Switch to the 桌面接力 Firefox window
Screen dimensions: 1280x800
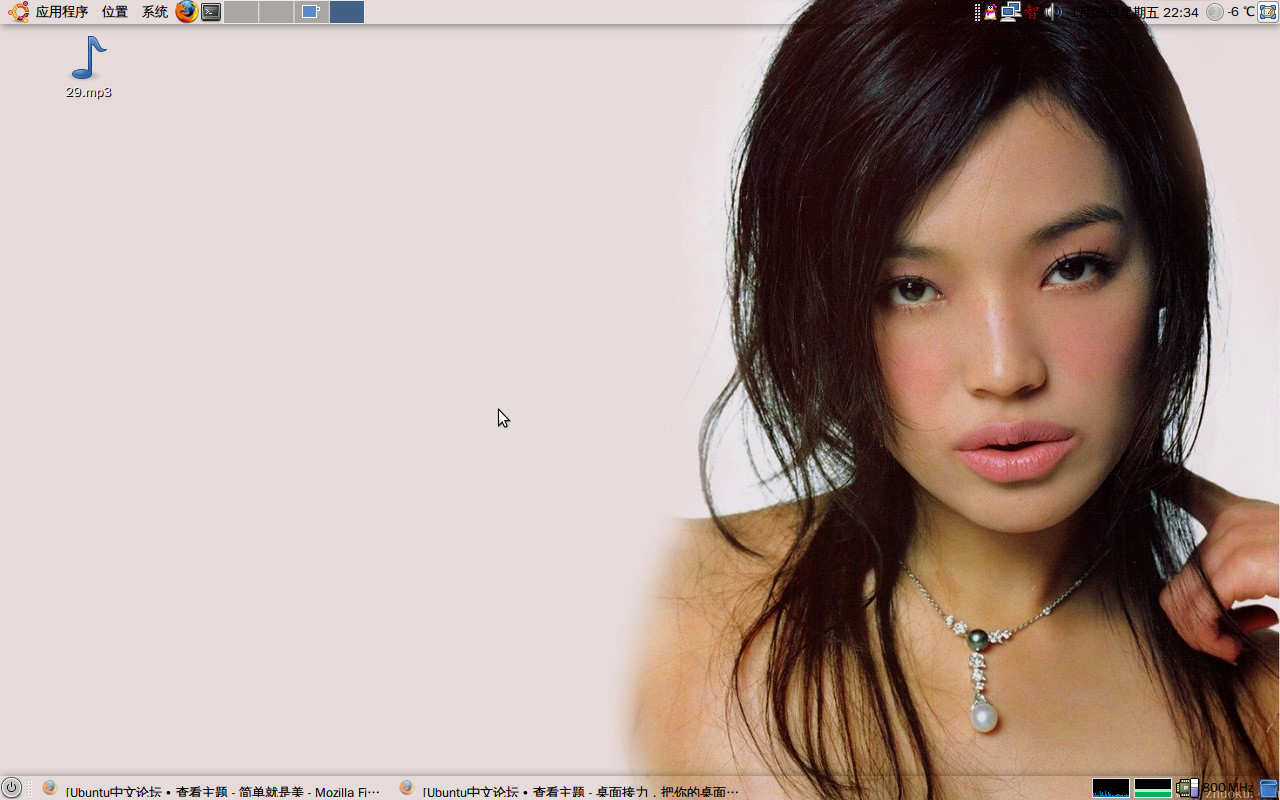(569, 789)
